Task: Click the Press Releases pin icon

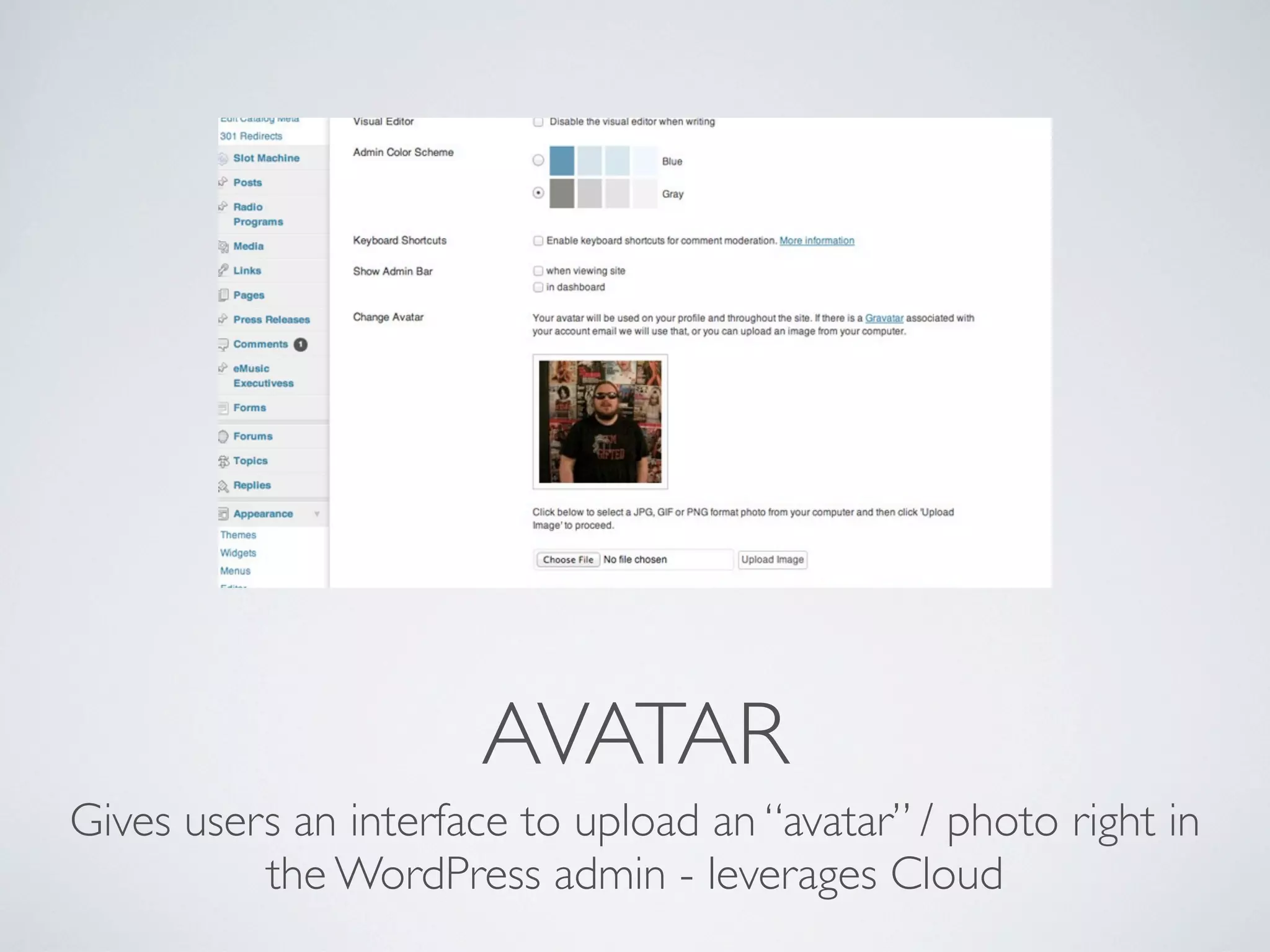Action: coord(223,319)
